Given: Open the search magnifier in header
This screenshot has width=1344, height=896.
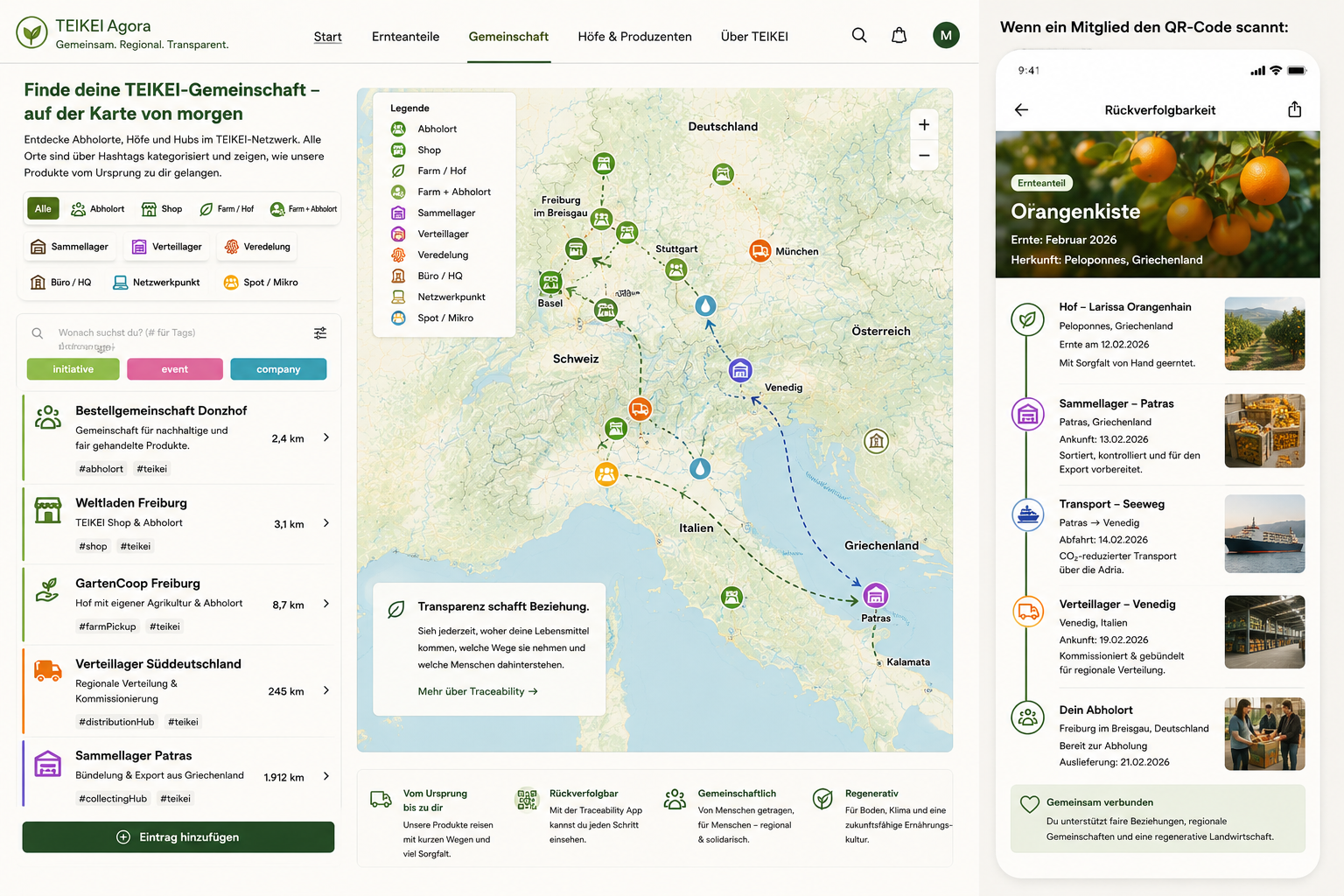Looking at the screenshot, I should tap(859, 35).
